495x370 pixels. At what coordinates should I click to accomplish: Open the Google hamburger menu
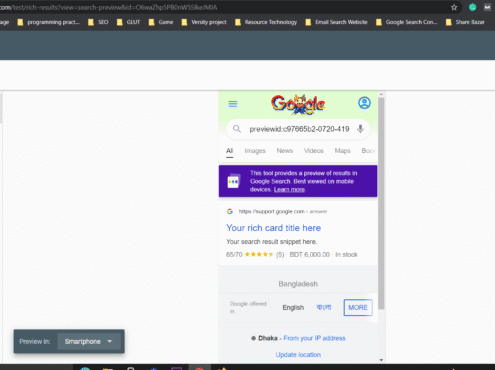point(233,104)
